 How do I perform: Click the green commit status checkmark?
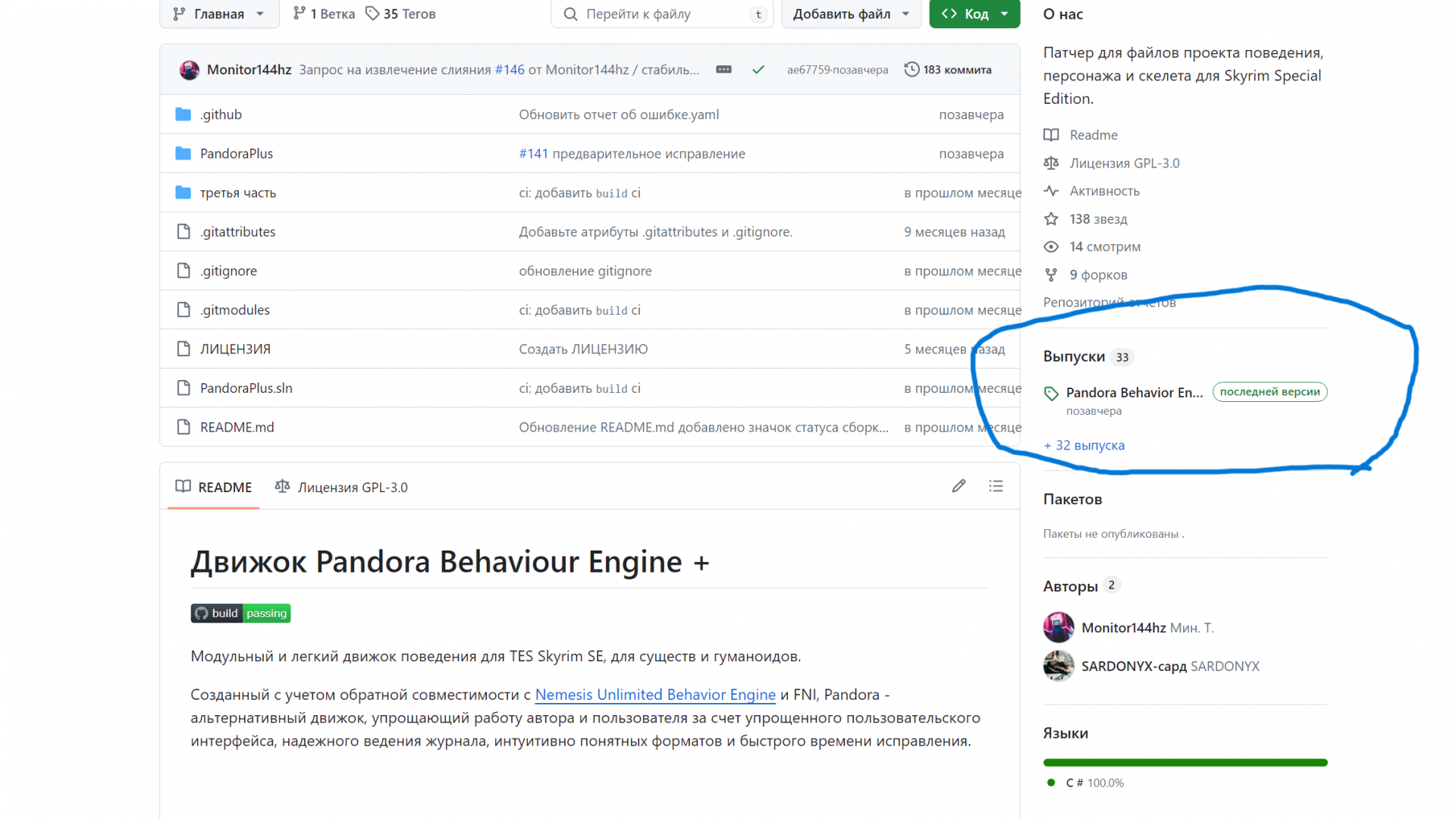click(758, 70)
